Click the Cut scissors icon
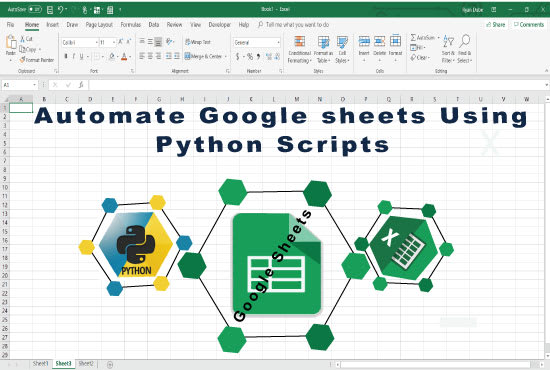 point(23,39)
